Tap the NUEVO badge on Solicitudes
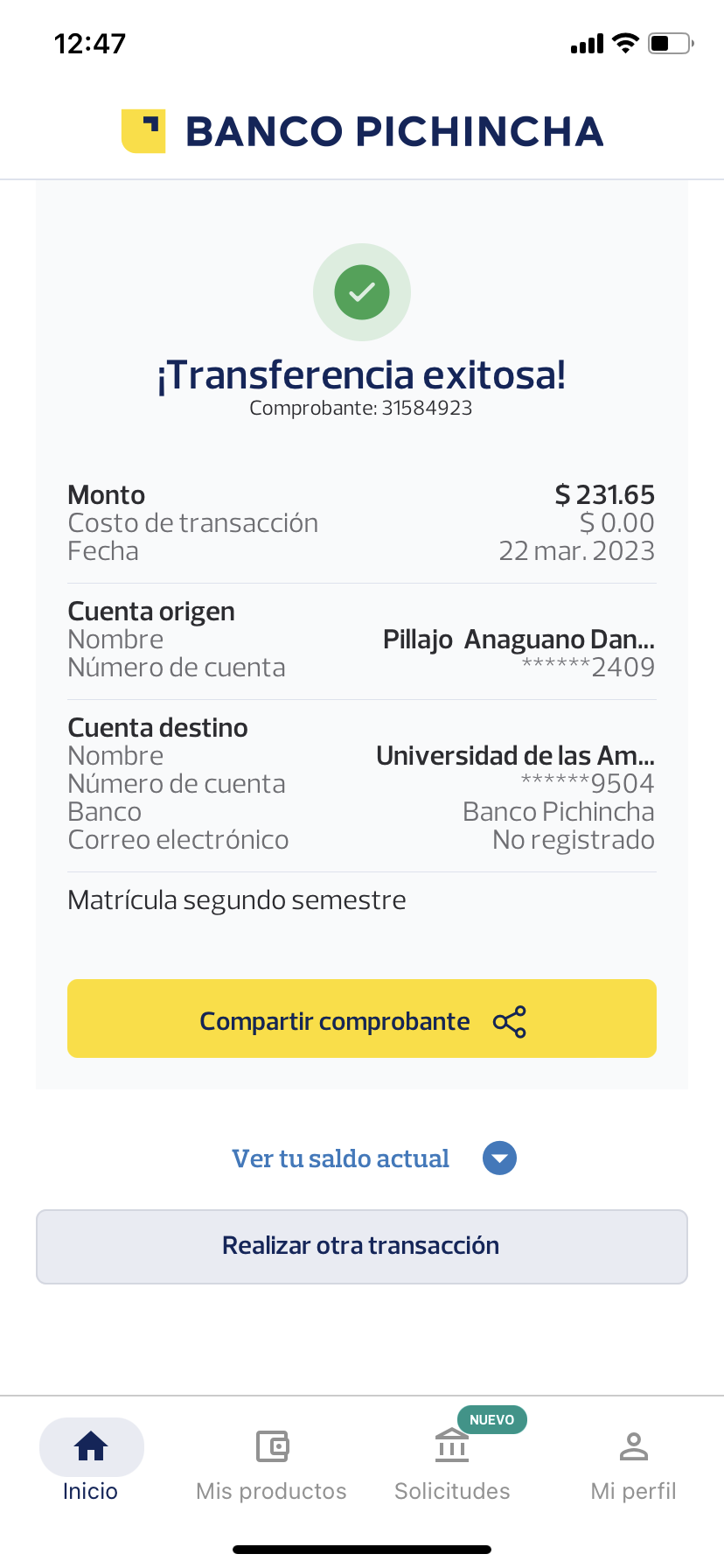Viewport: 724px width, 1568px height. pos(491,1420)
